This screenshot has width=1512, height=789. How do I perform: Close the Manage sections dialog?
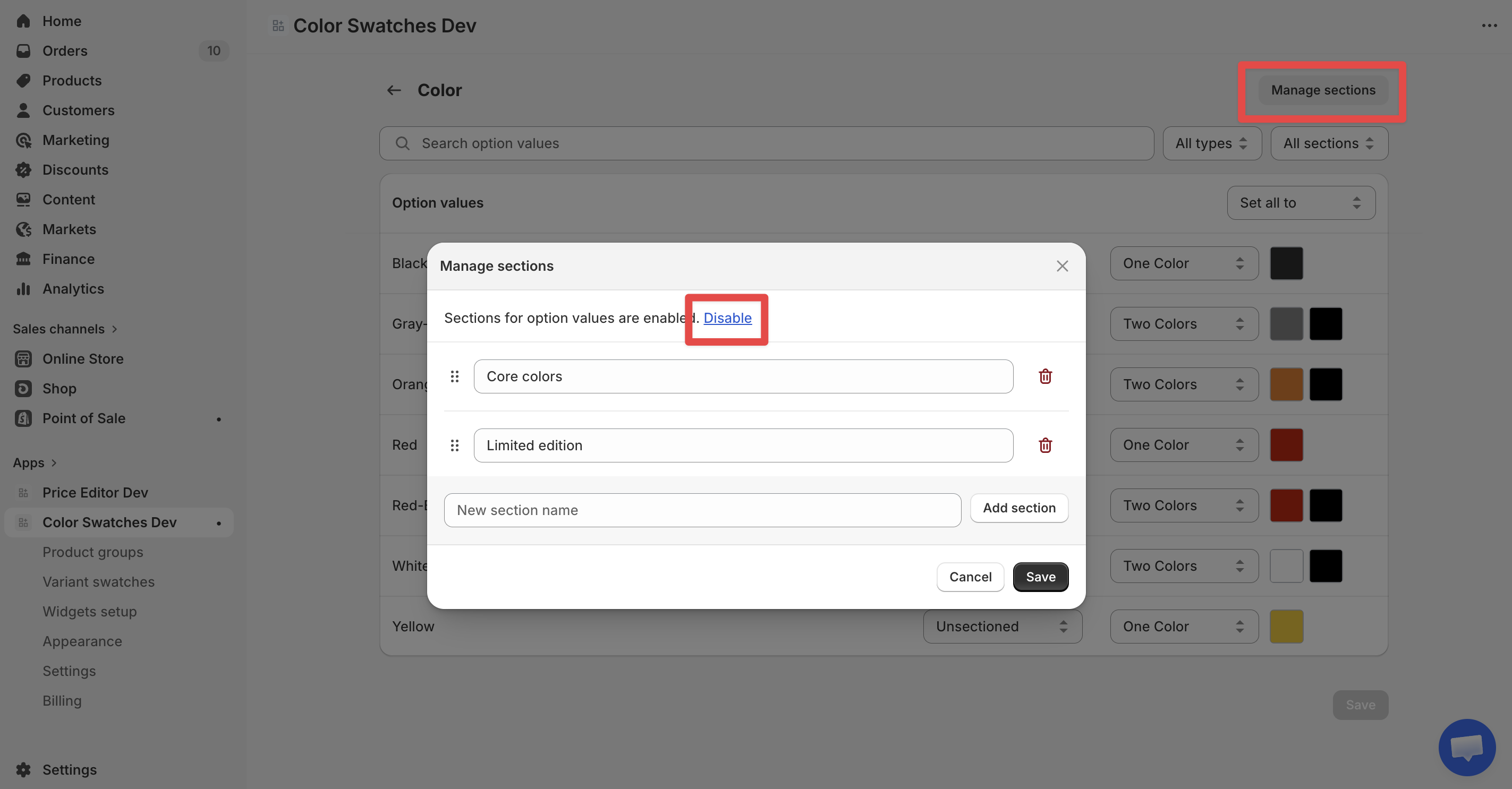[1062, 267]
